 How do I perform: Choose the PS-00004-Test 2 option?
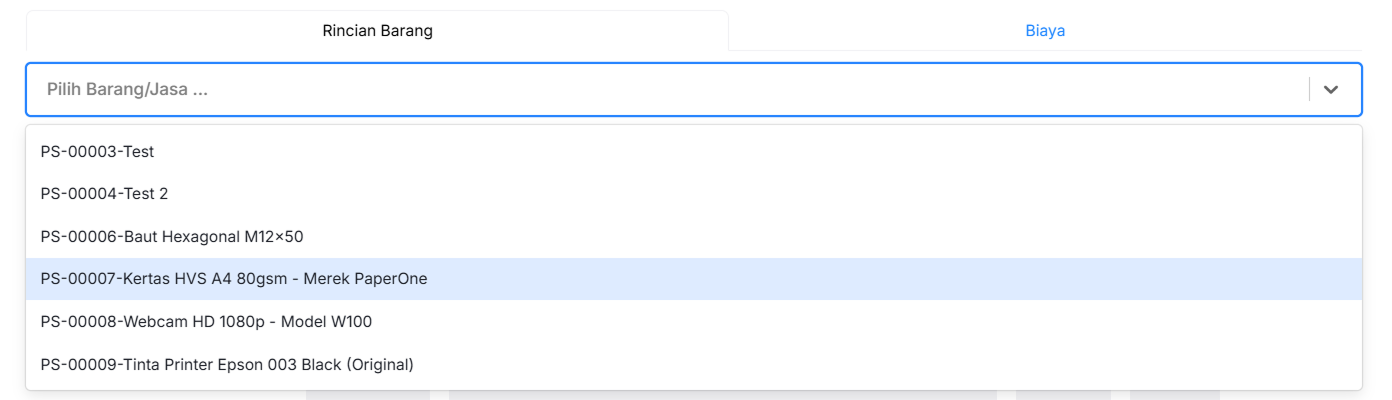tap(104, 194)
